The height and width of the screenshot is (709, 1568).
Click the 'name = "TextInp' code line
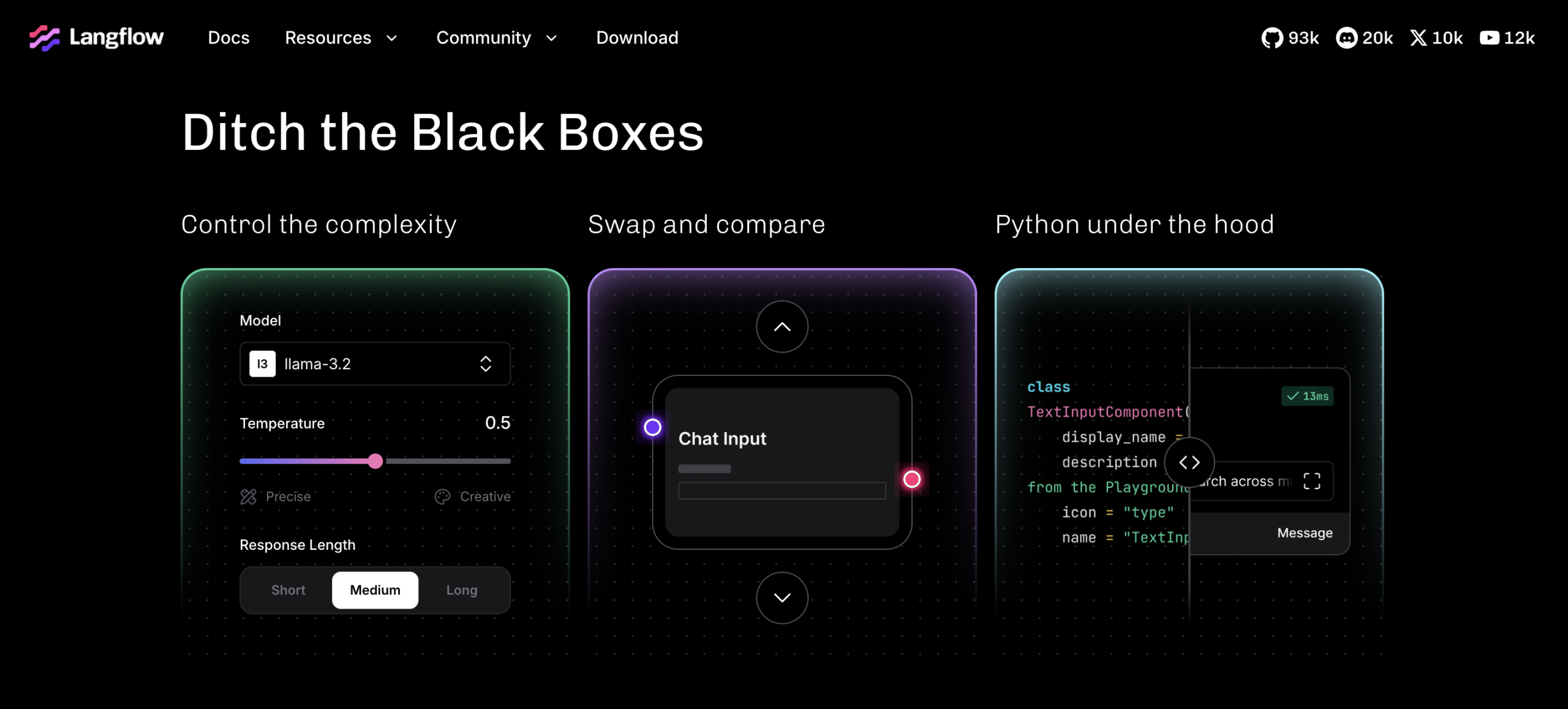click(x=1125, y=538)
